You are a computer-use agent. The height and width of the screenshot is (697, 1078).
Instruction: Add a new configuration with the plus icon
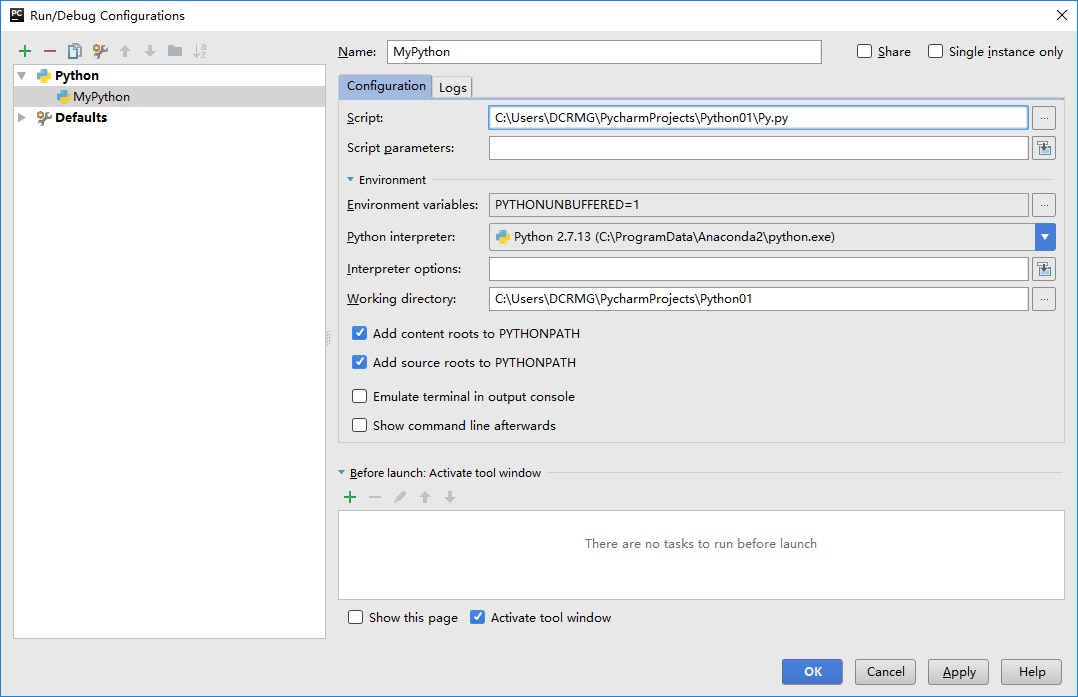click(25, 51)
